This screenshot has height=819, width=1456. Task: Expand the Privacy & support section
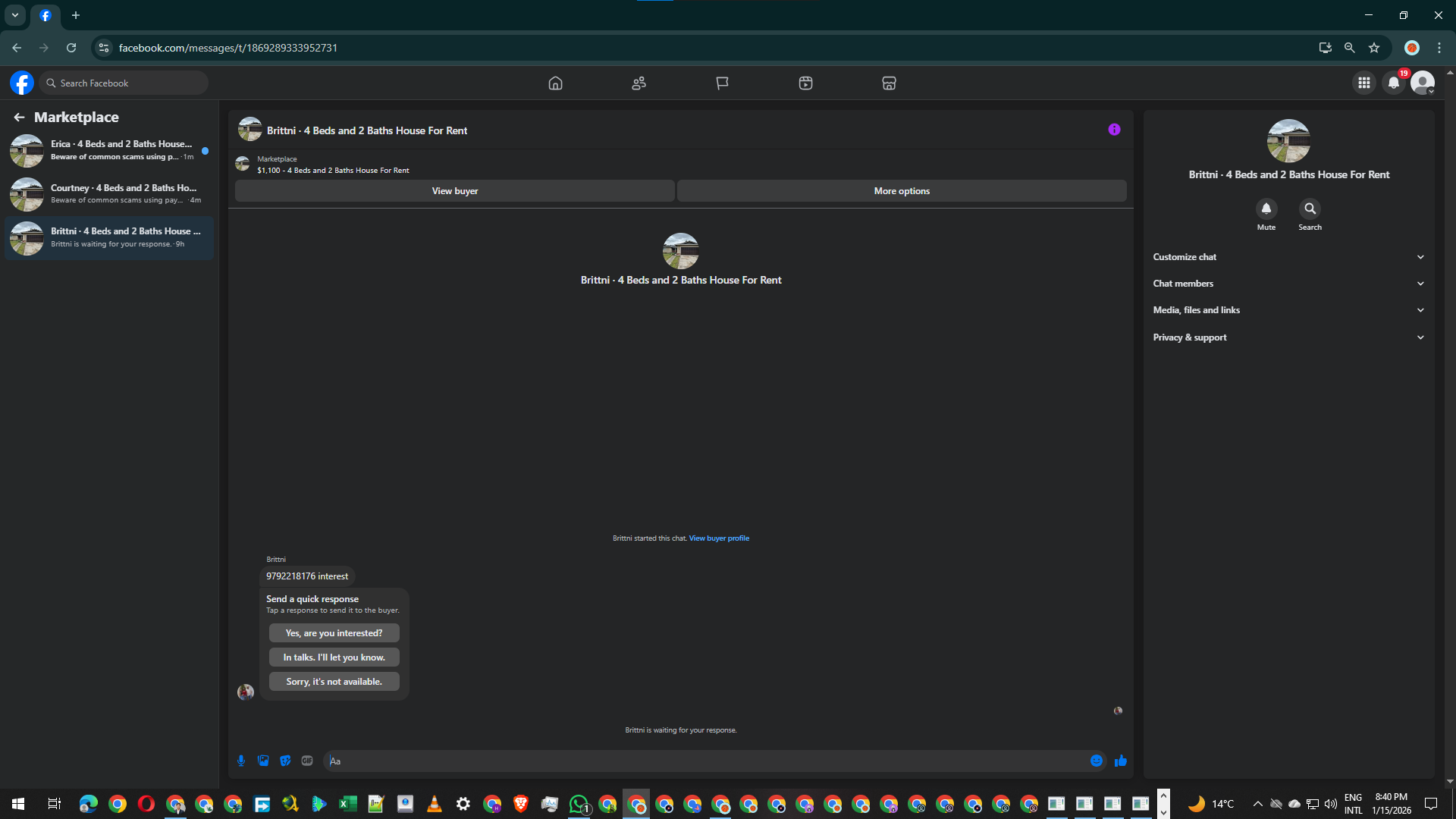(1288, 337)
